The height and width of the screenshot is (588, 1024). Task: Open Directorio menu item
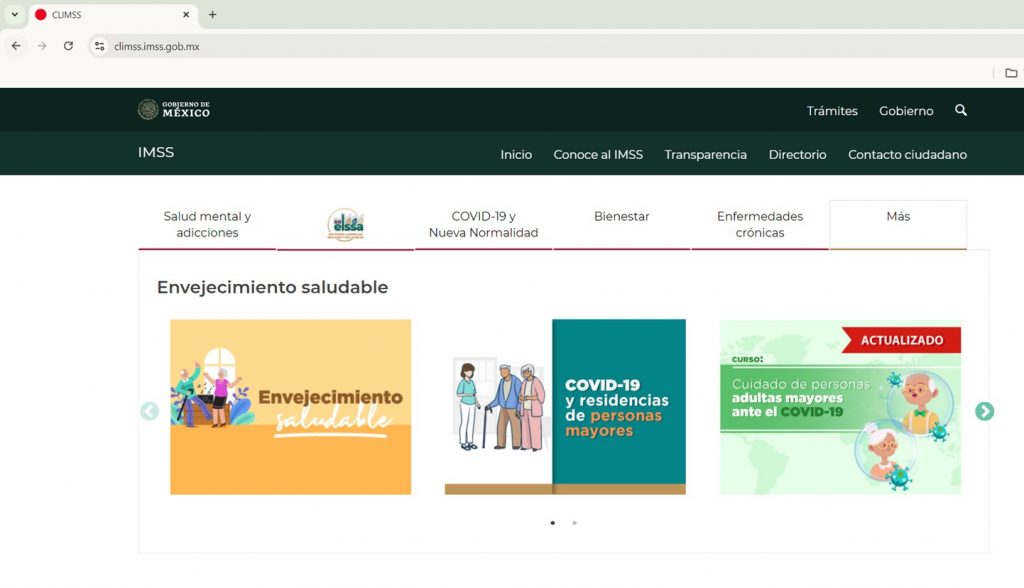(797, 155)
